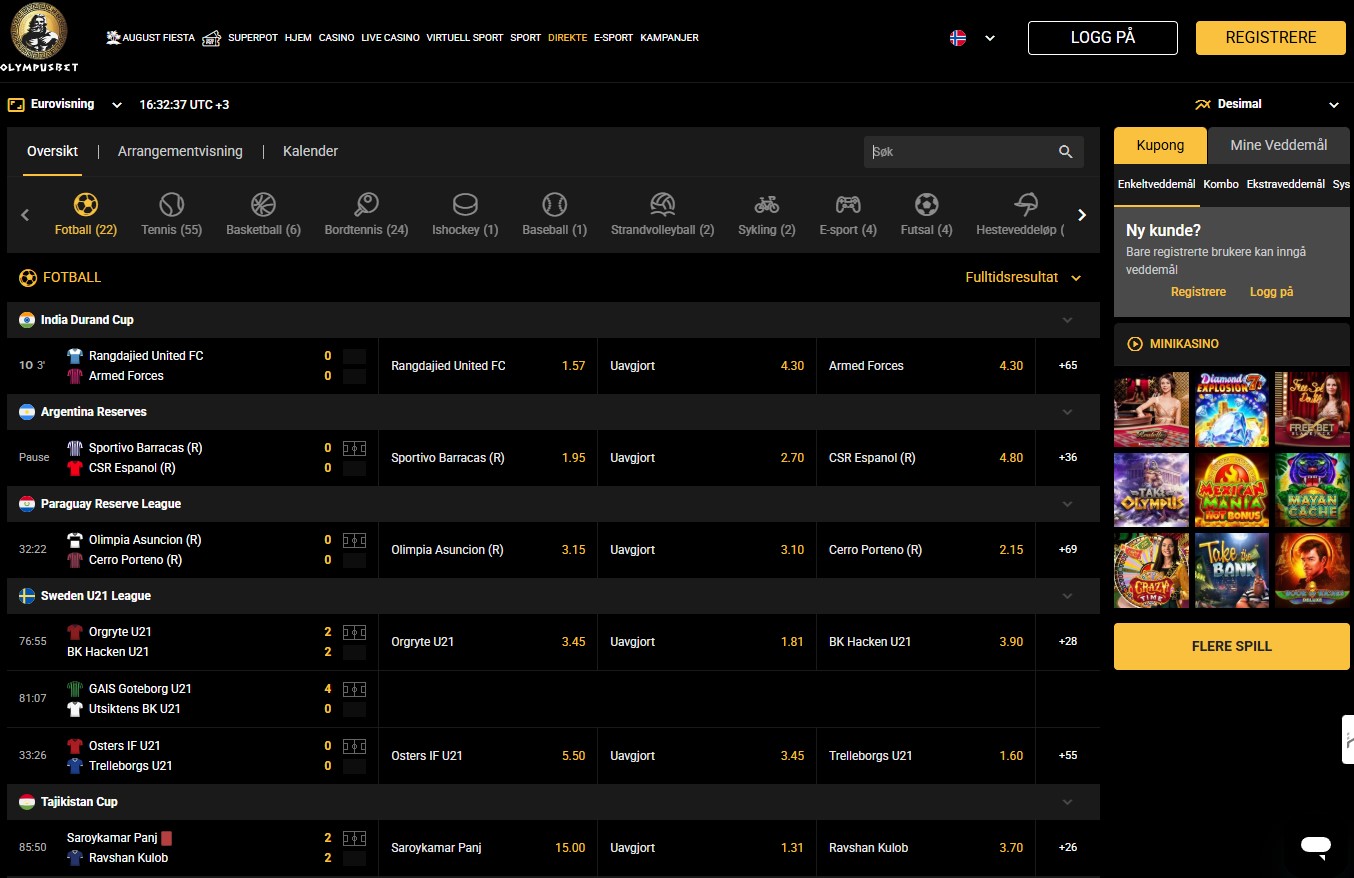
Task: Click the FLERE SPILL button
Action: click(1232, 646)
